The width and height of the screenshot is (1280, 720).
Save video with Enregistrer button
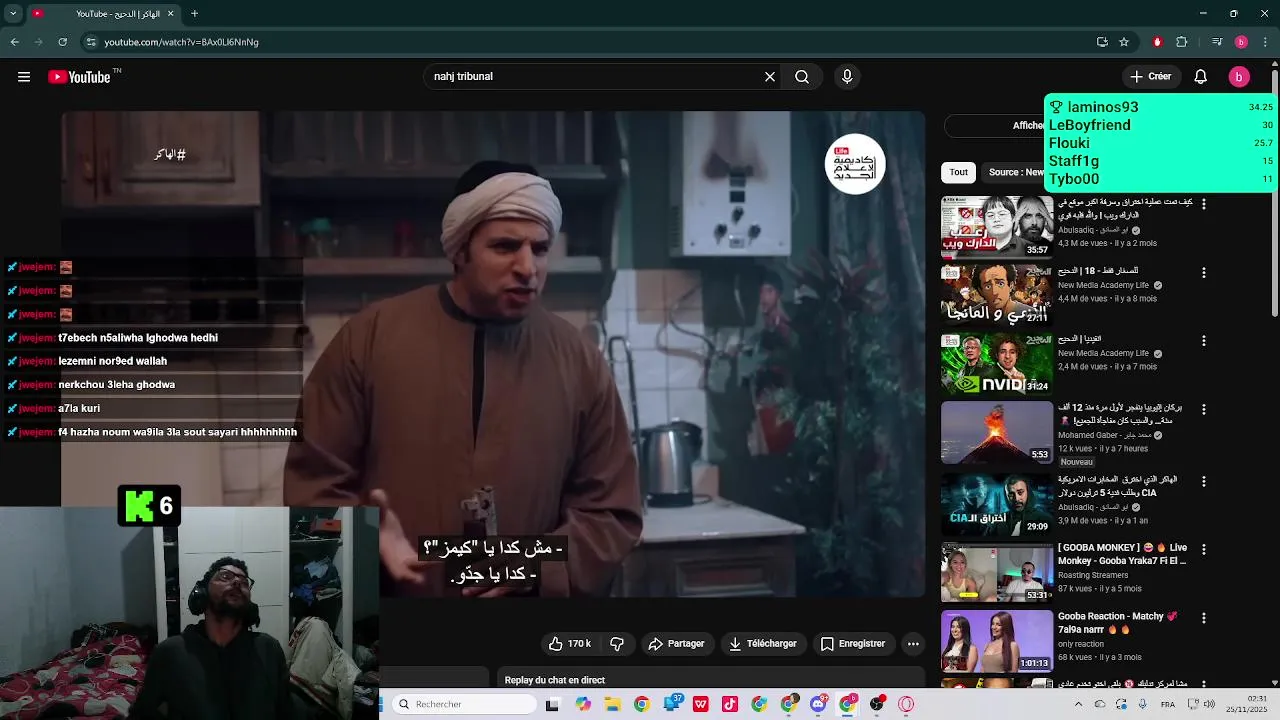[x=853, y=644]
